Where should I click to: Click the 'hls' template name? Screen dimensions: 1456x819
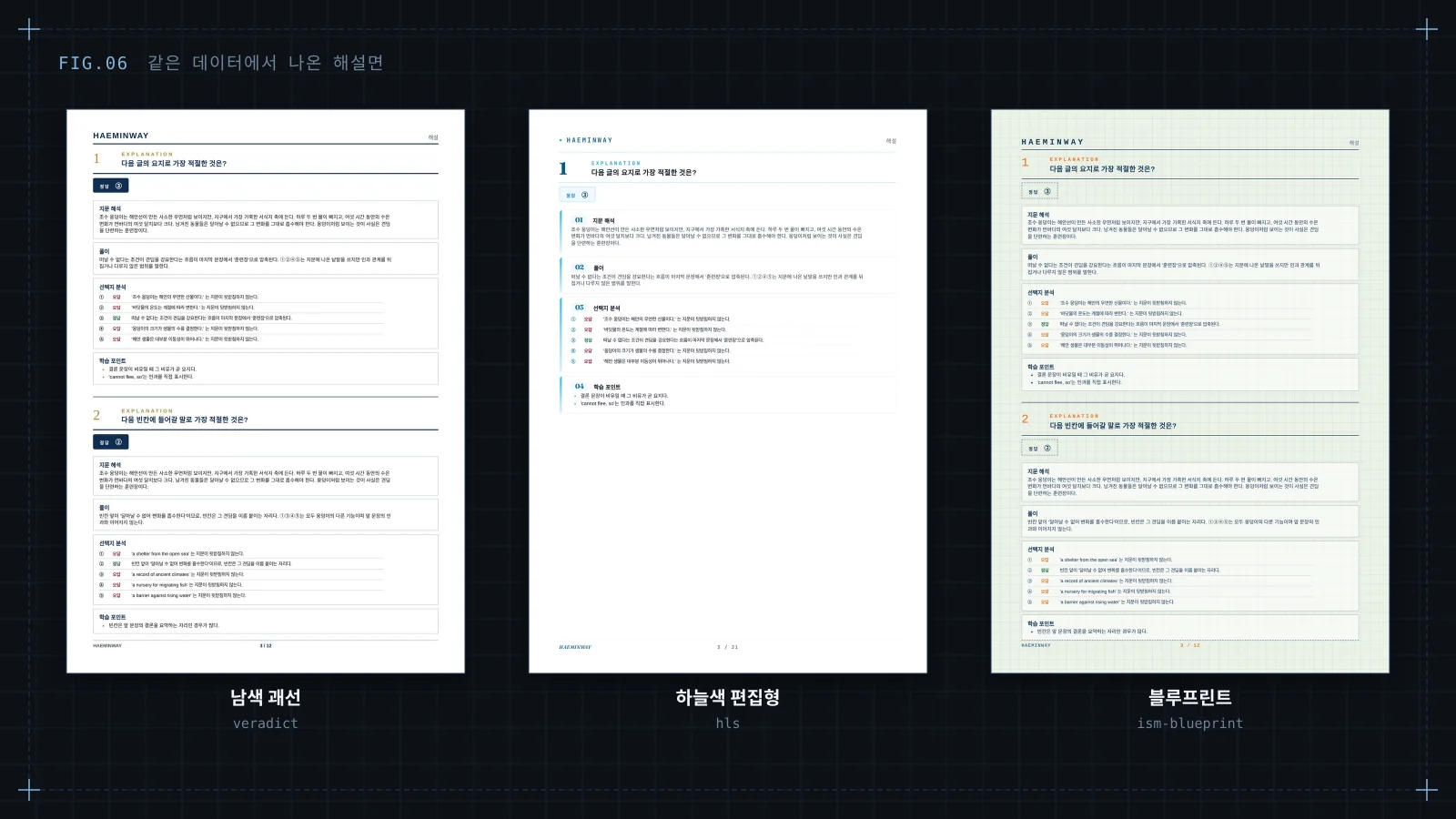728,723
